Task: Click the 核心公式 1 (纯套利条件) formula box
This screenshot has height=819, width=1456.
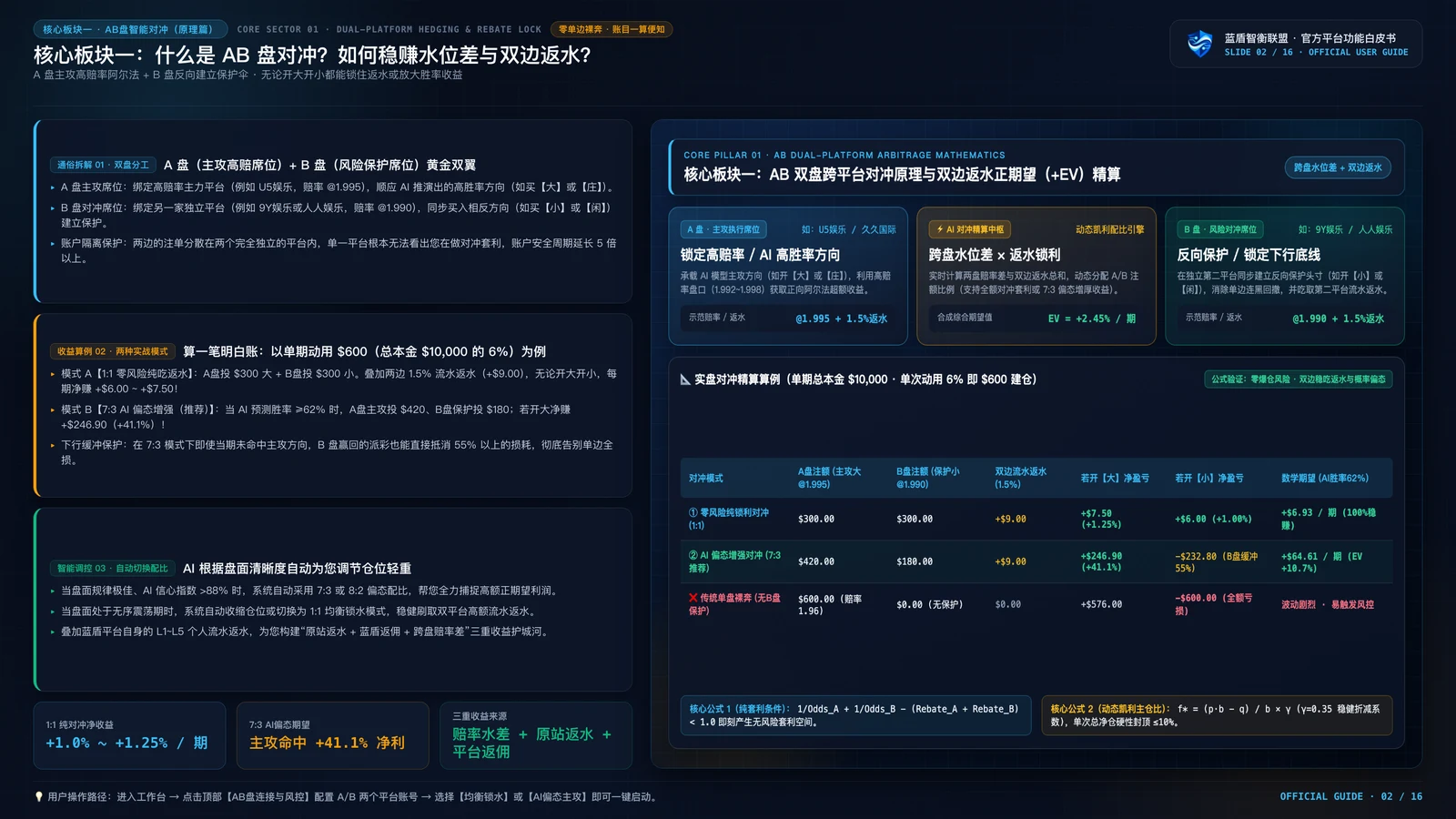Action: (x=856, y=715)
